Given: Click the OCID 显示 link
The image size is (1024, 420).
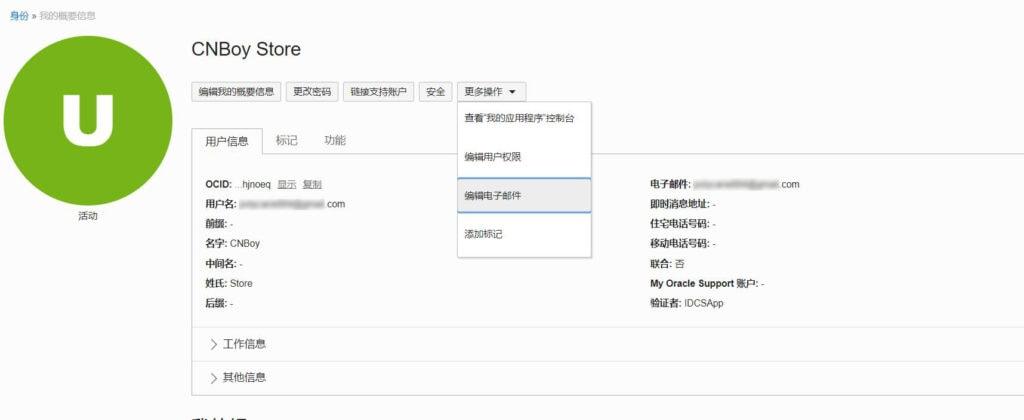Looking at the screenshot, I should click(287, 185).
